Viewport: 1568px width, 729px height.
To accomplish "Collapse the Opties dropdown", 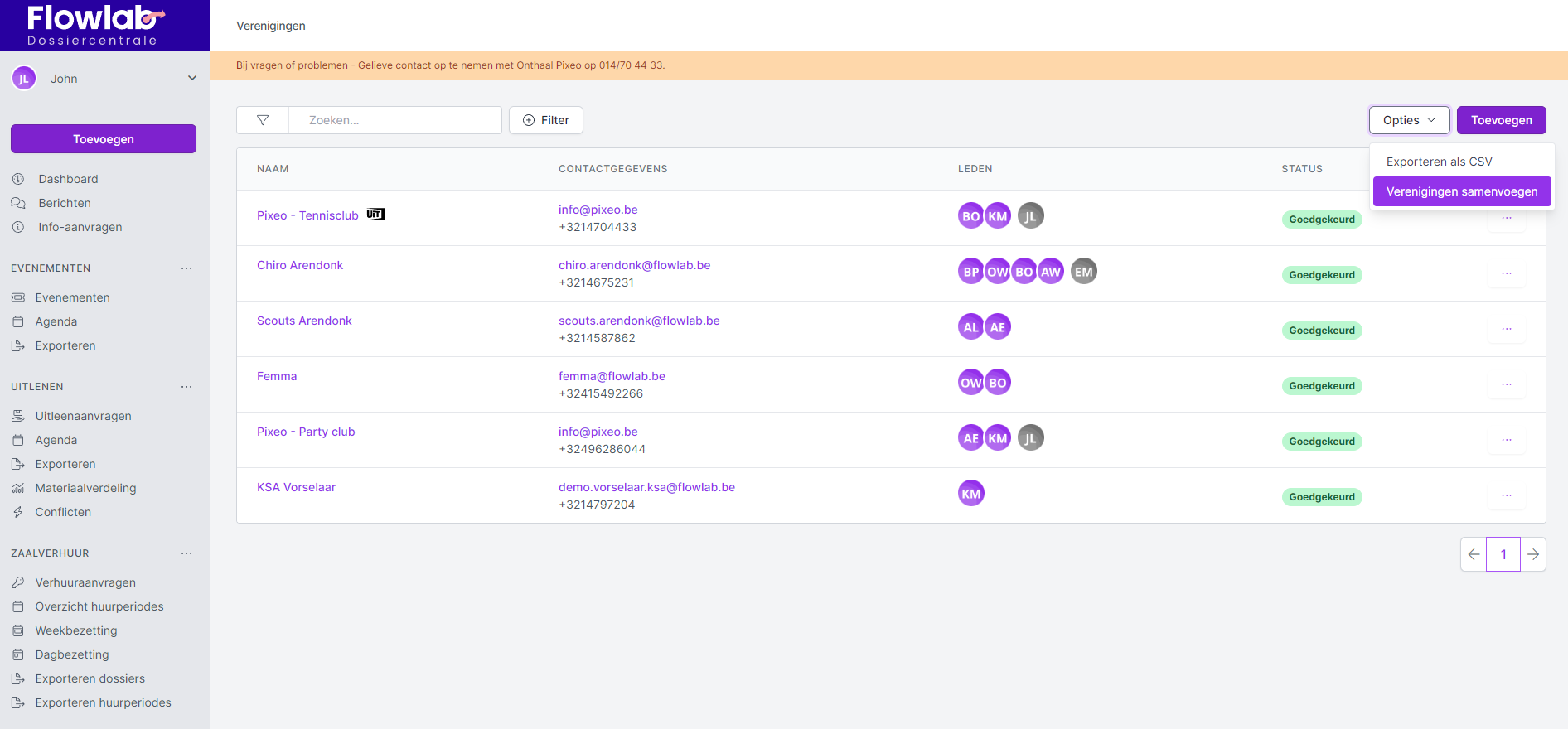I will pyautogui.click(x=1409, y=120).
